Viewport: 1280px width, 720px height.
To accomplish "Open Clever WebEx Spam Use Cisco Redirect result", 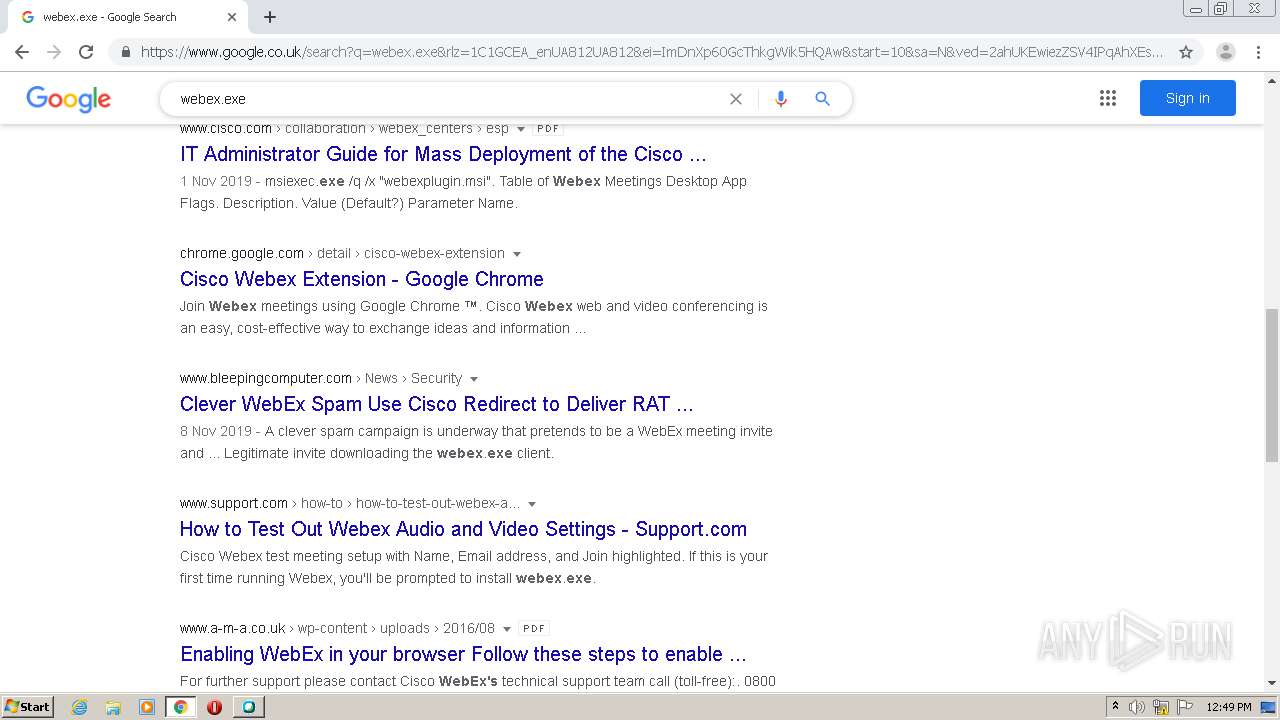I will 436,404.
